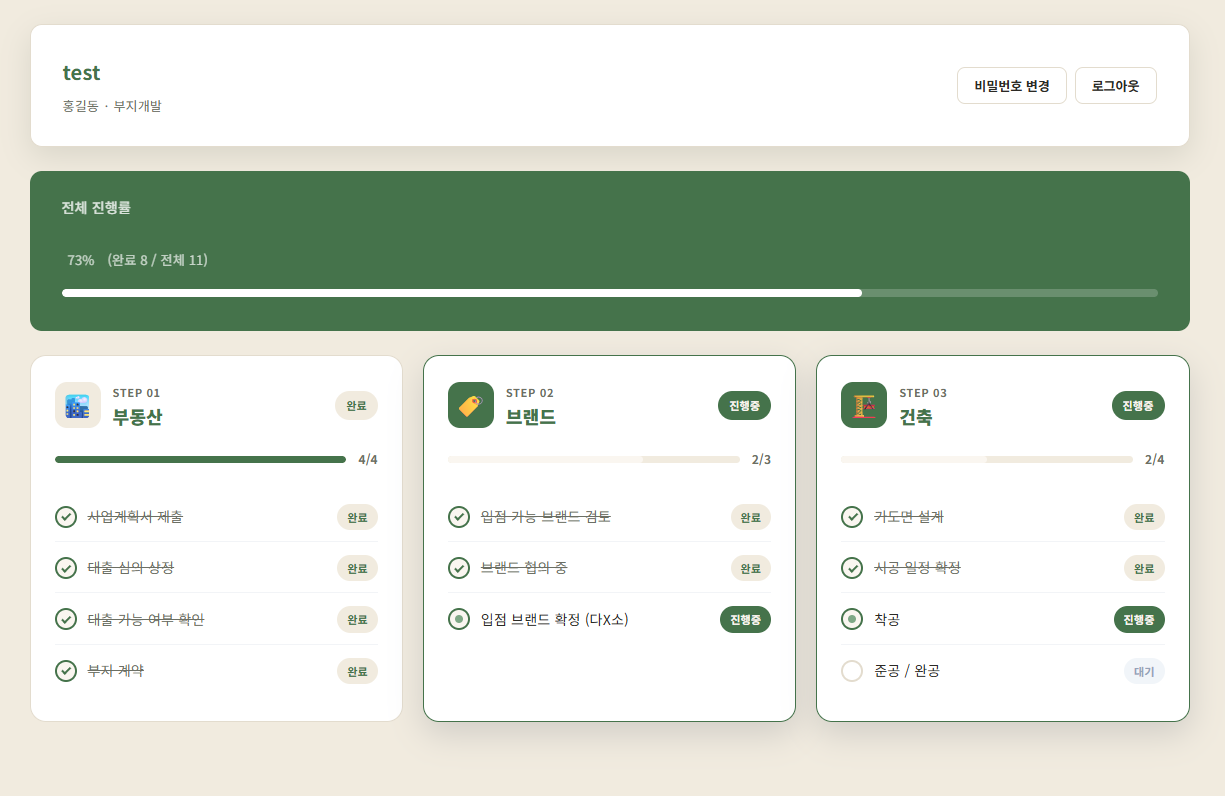This screenshot has height=796, width=1225.
Task: Click the 'STEP 03' label
Action: click(923, 393)
